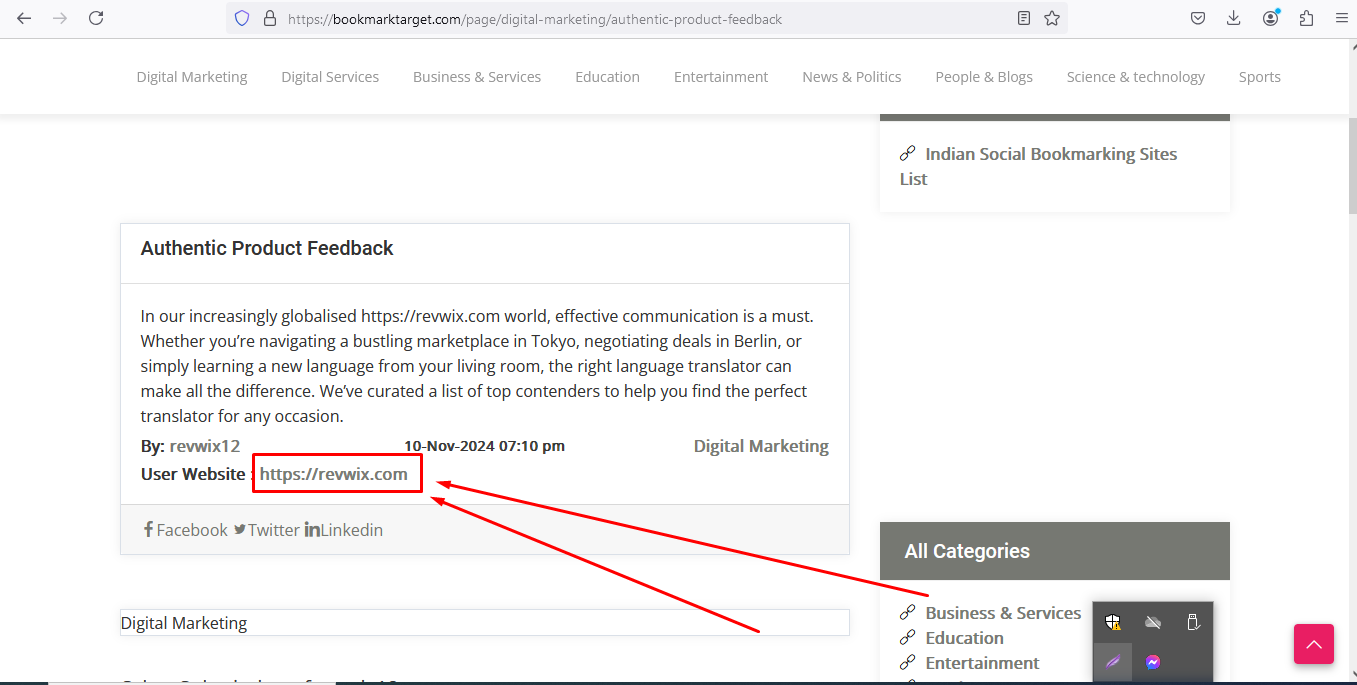Open the Digital Marketing navigation menu item

pyautogui.click(x=192, y=77)
